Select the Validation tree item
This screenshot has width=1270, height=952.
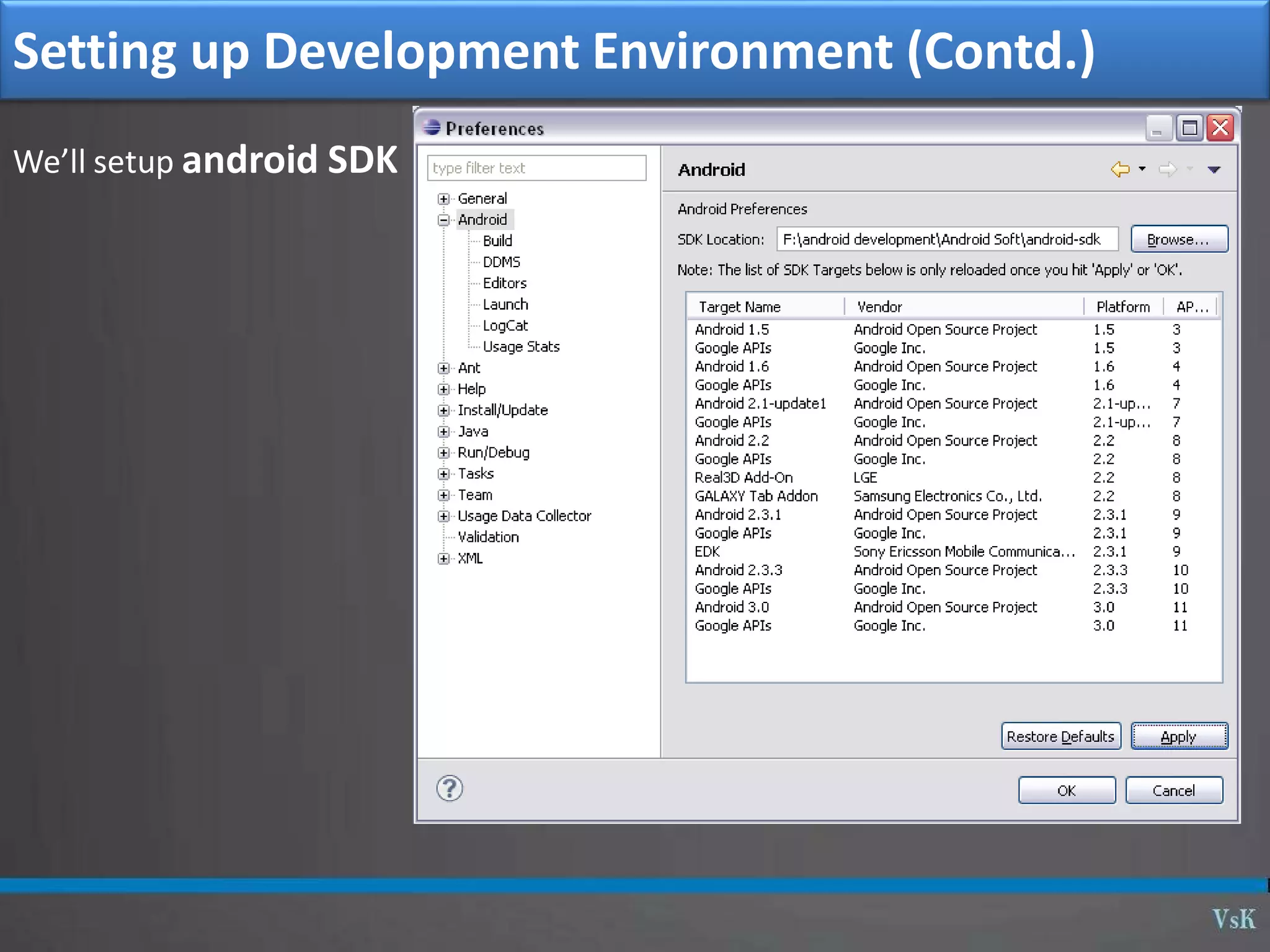[488, 537]
